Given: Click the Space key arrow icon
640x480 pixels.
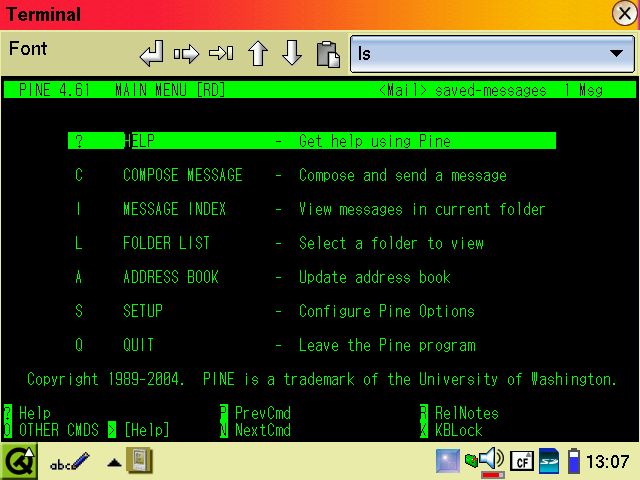Looking at the screenshot, I should 187,53.
